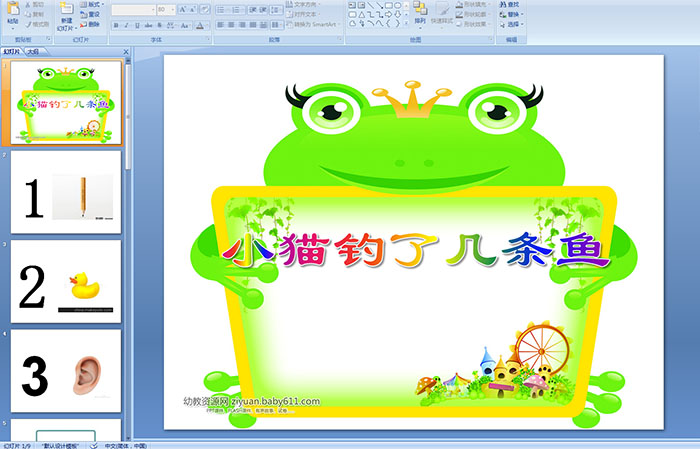This screenshot has height=449, width=700.
Task: Select slide thumbnail with number 1 pencil
Action: (x=66, y=192)
